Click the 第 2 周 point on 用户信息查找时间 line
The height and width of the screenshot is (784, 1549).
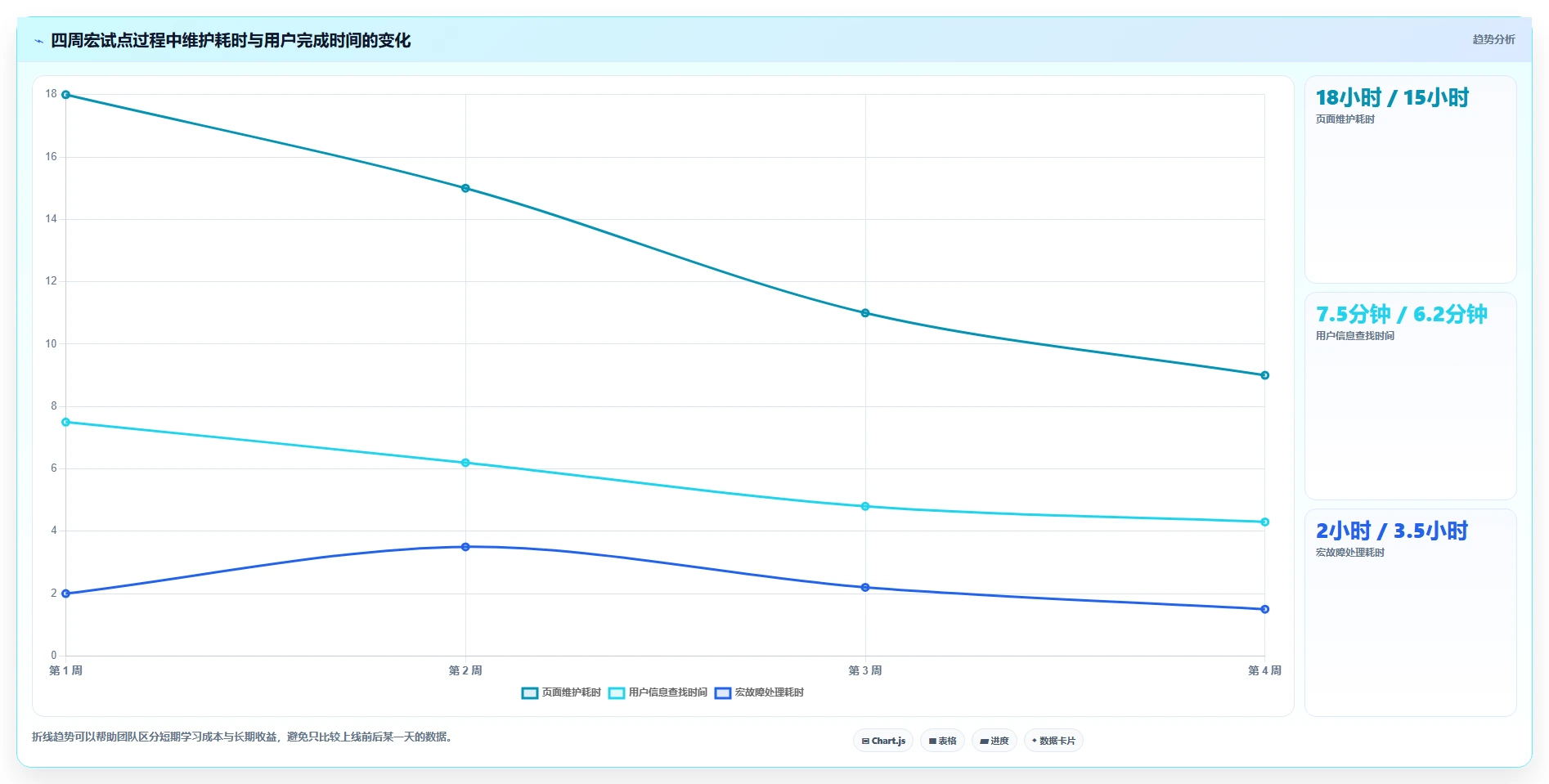click(x=465, y=463)
